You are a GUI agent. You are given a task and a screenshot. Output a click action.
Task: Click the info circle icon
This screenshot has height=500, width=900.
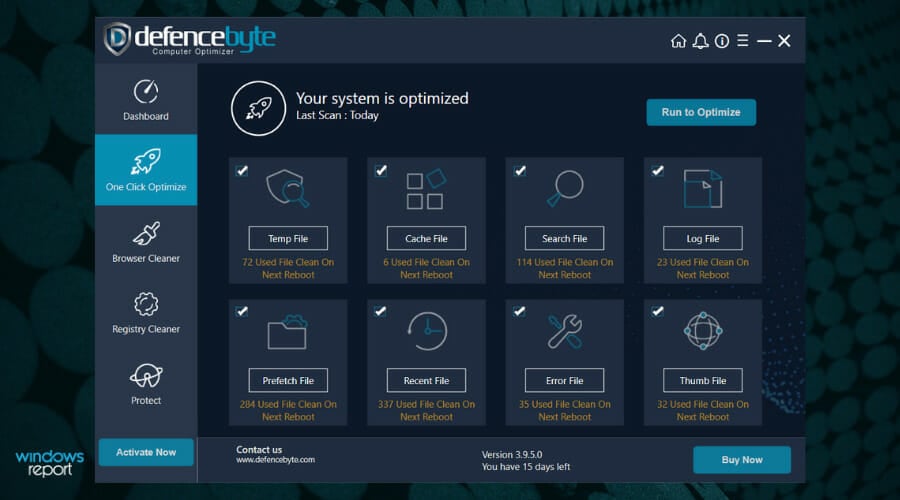pos(722,41)
